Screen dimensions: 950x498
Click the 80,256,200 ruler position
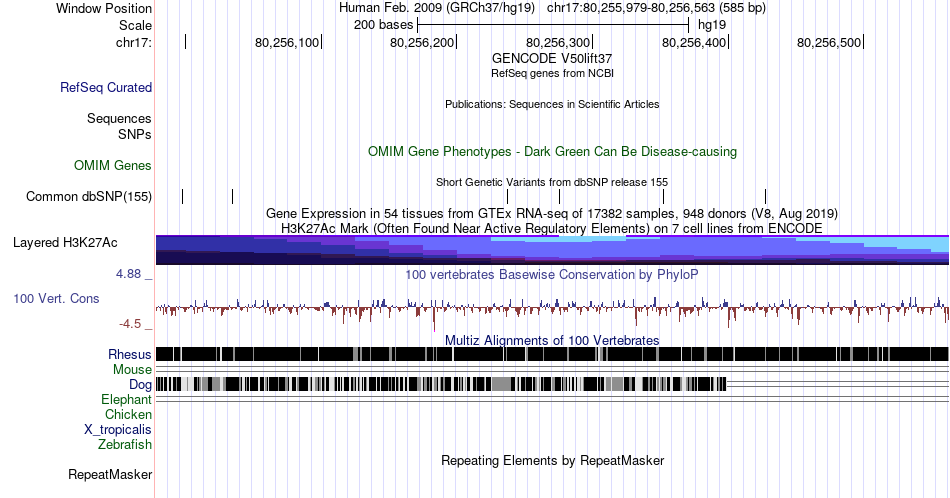(422, 42)
